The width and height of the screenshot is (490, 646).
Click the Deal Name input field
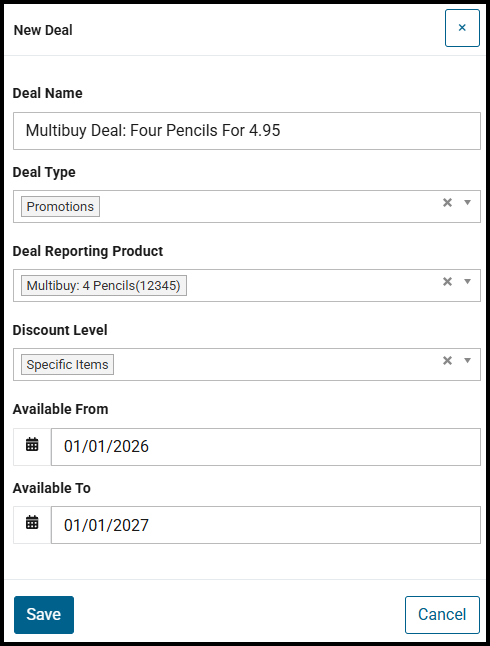(x=246, y=131)
